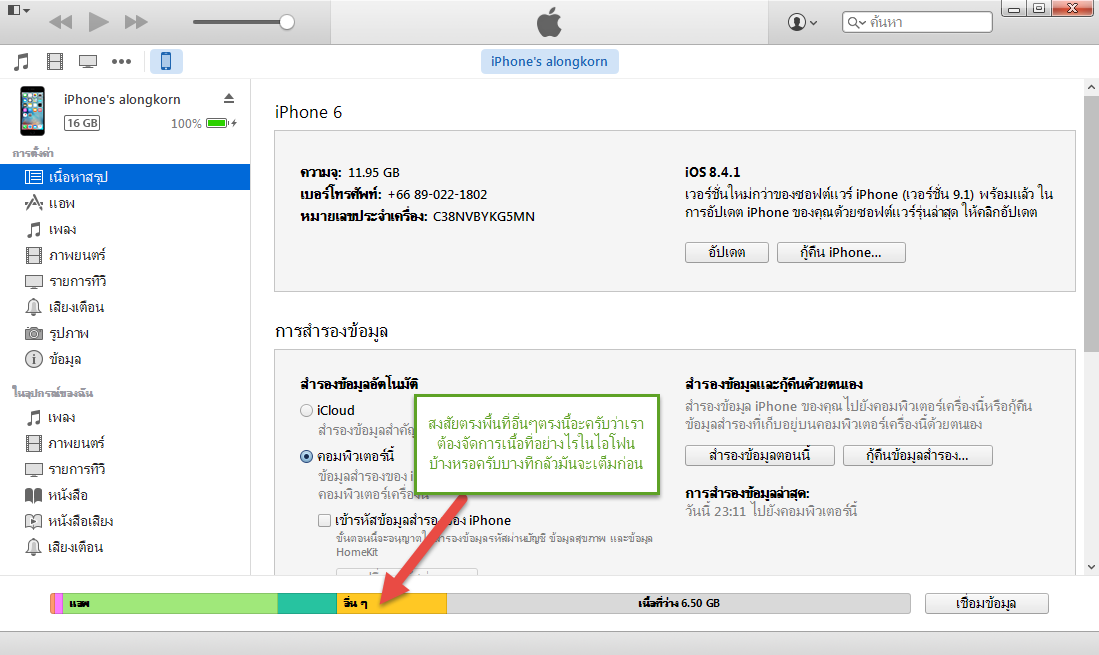Image resolution: width=1099 pixels, height=655 pixels.
Task: Click the fast forward next button
Action: [136, 22]
